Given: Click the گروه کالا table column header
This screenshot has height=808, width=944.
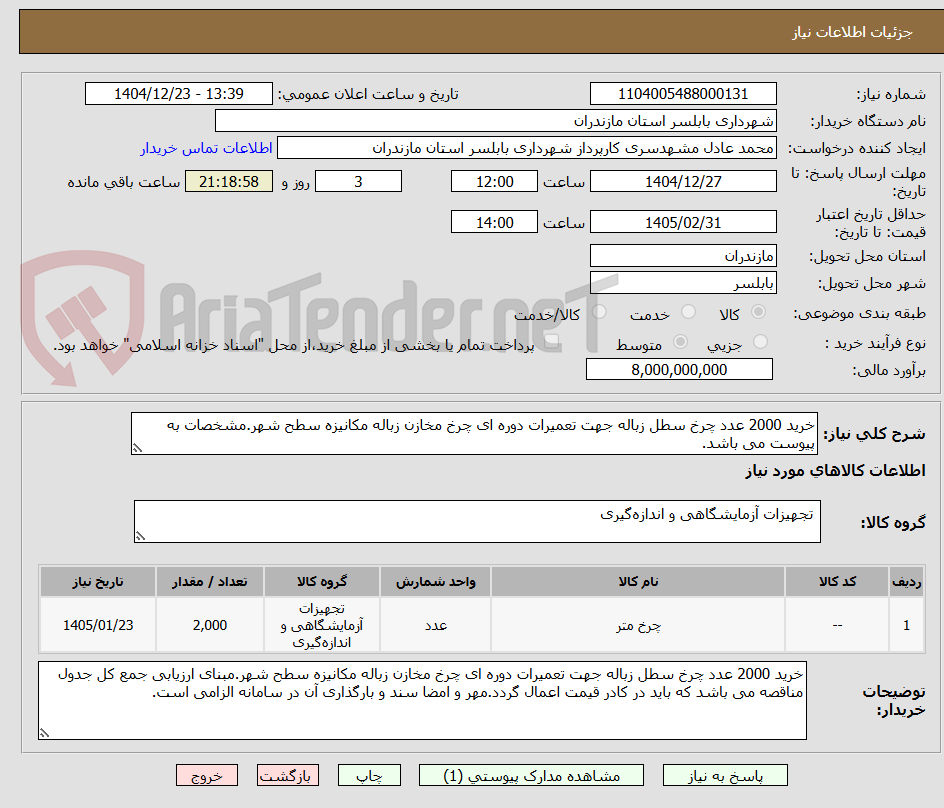Looking at the screenshot, I should [322, 582].
